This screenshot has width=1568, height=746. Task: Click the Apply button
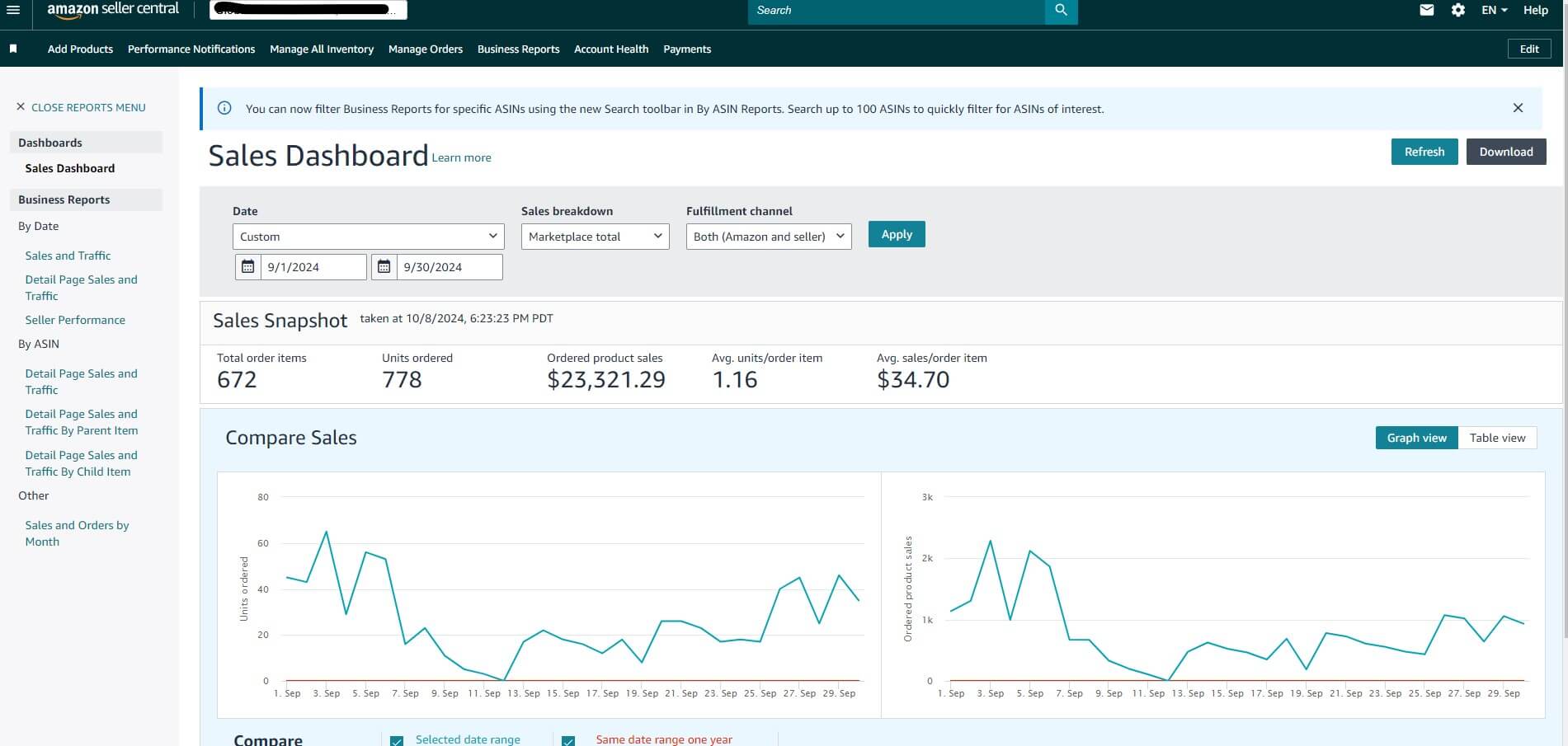[897, 234]
